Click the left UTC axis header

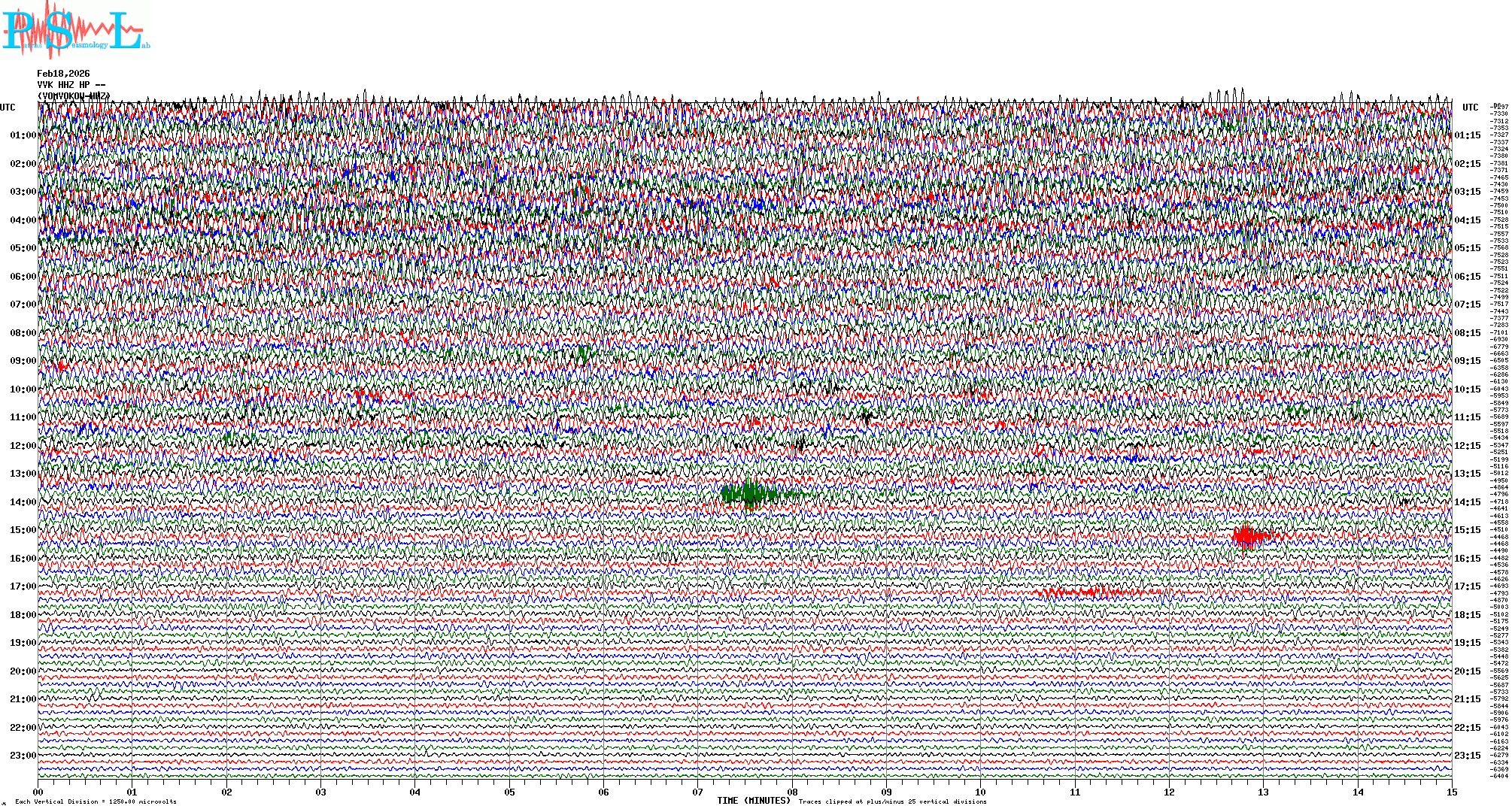(x=8, y=108)
